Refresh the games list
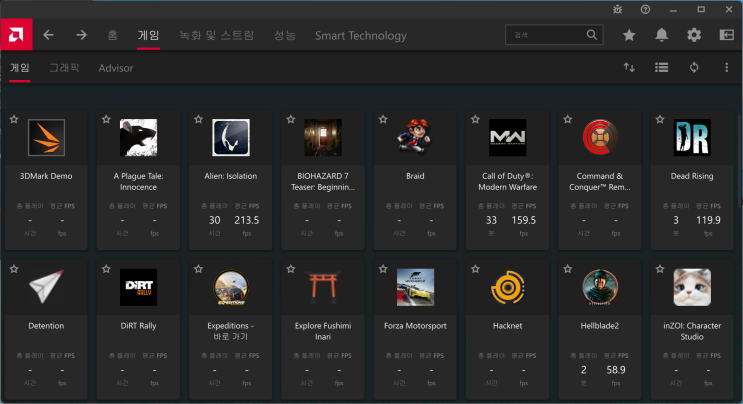 pos(694,67)
